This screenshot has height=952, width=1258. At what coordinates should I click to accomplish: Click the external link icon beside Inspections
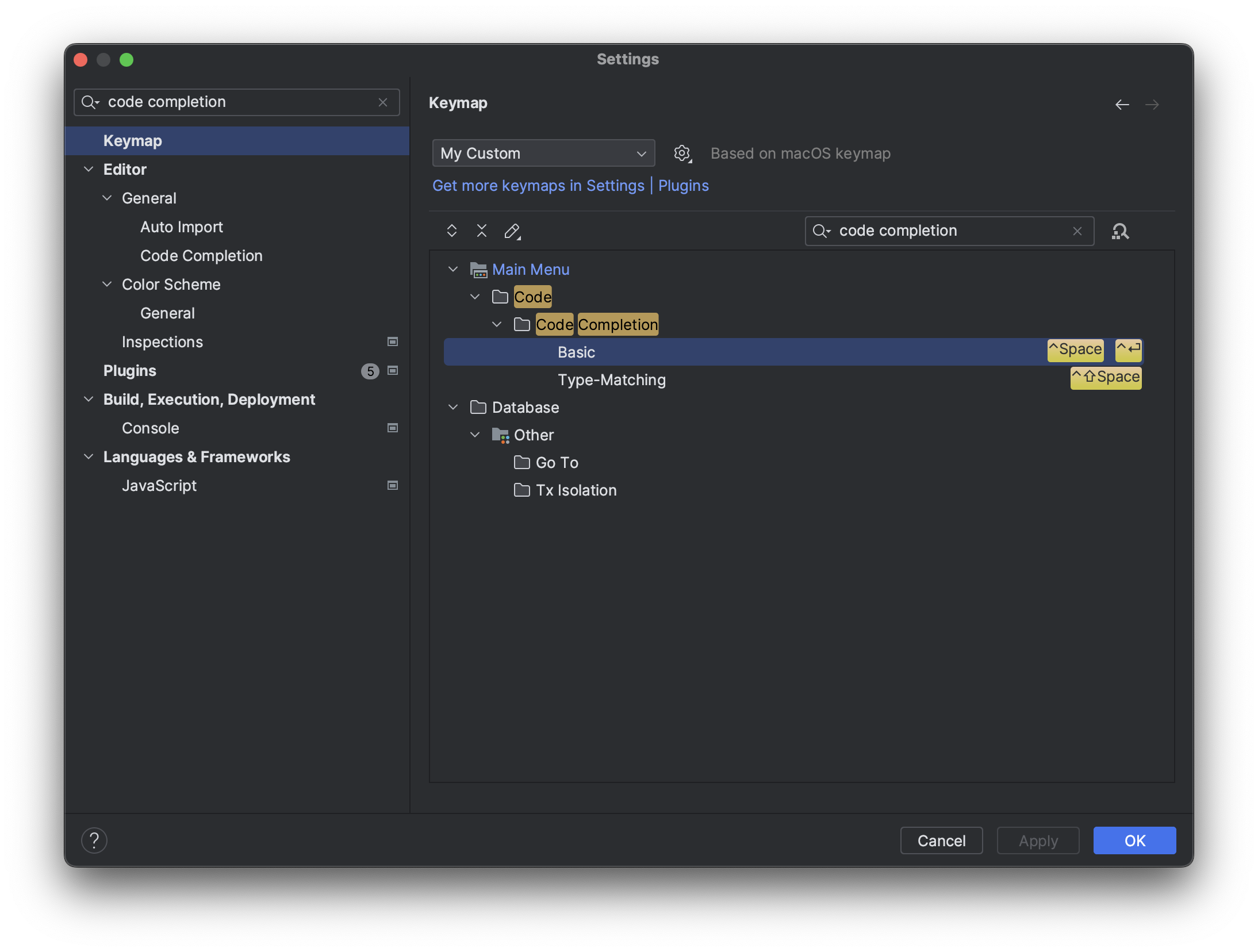pos(392,341)
